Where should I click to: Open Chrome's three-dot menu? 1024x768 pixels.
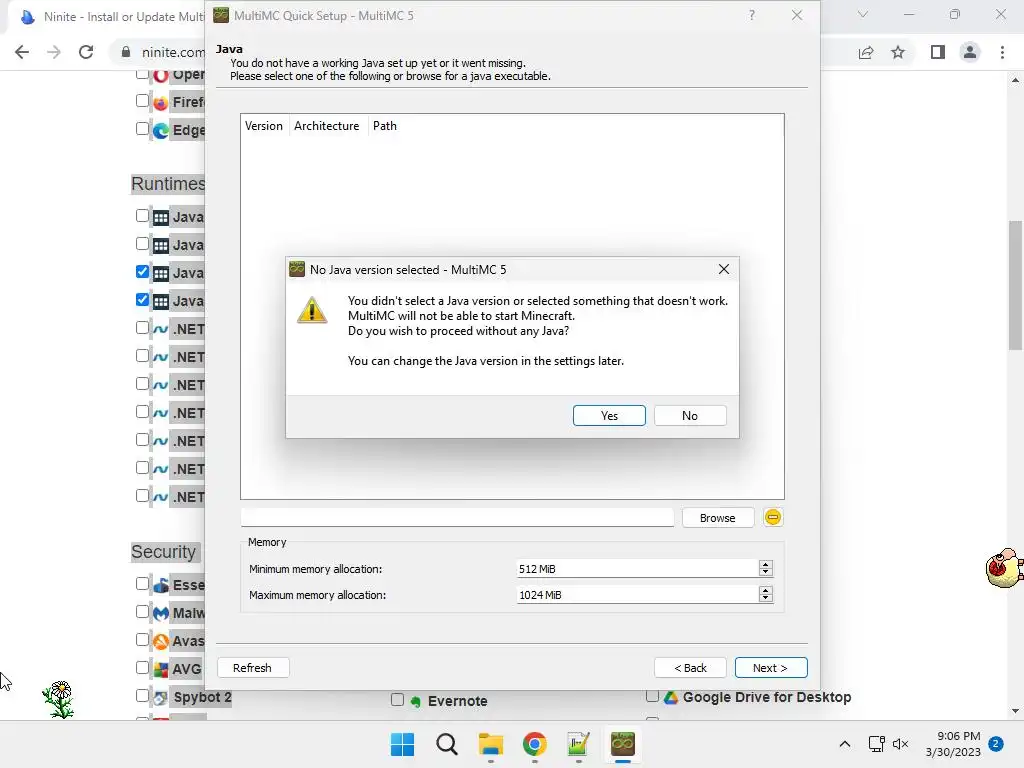1002,52
